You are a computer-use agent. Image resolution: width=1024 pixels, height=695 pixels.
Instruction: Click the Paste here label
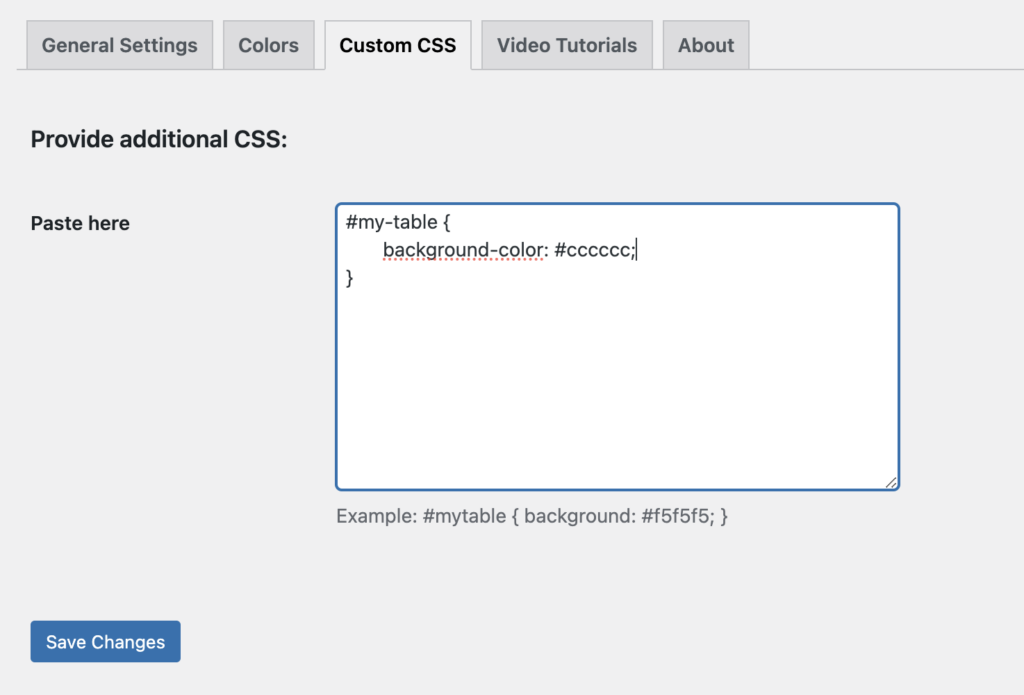80,223
